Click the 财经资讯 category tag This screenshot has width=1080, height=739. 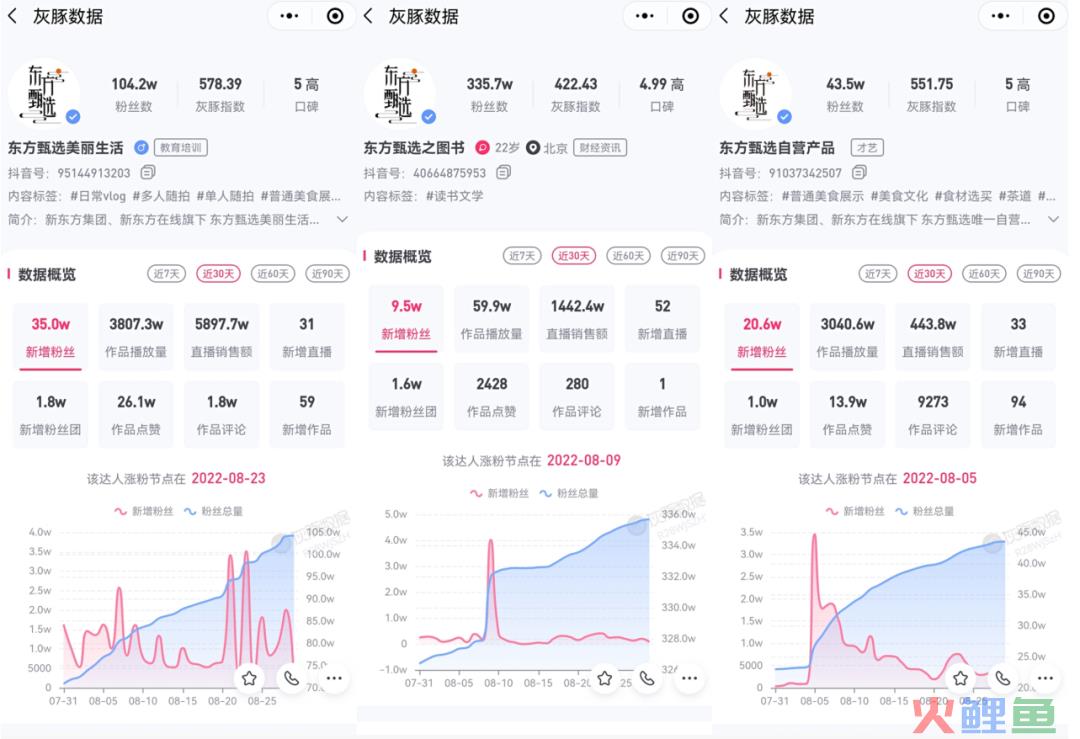tap(600, 147)
